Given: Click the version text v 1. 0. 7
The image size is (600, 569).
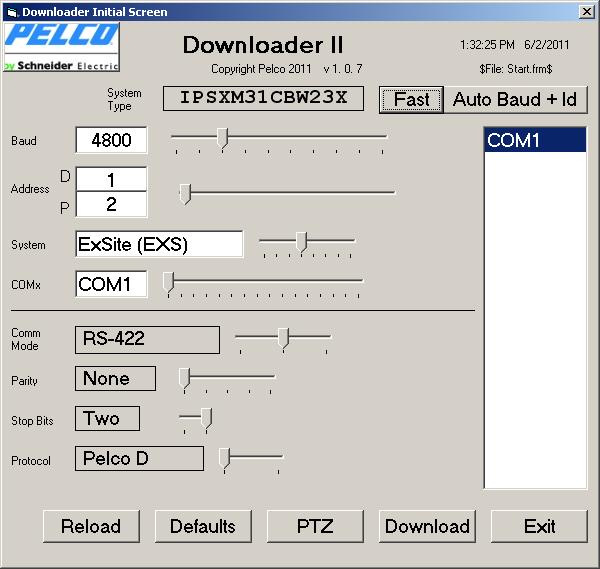Looking at the screenshot, I should point(343,69).
